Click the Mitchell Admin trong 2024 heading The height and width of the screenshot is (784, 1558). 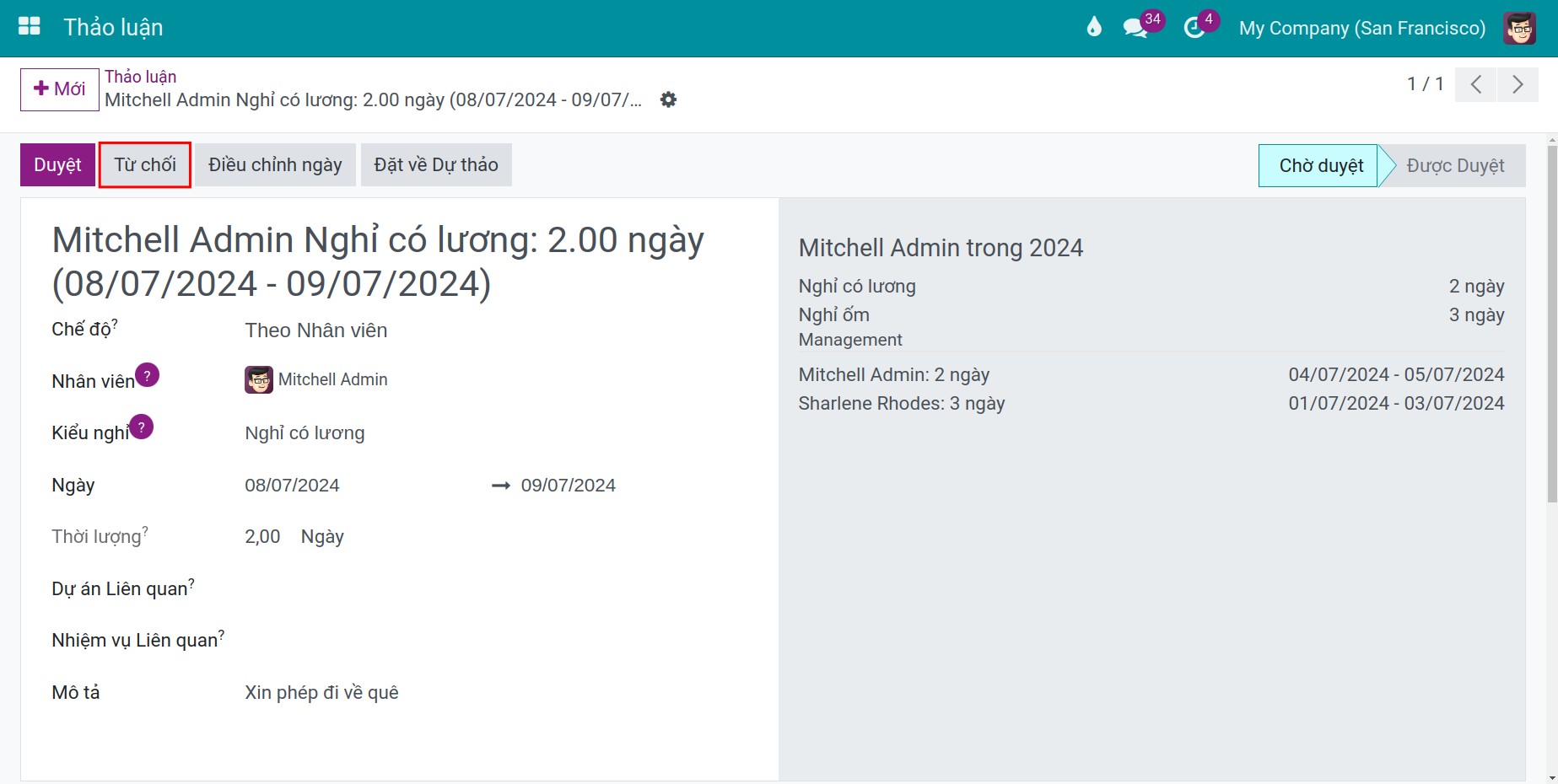click(941, 248)
